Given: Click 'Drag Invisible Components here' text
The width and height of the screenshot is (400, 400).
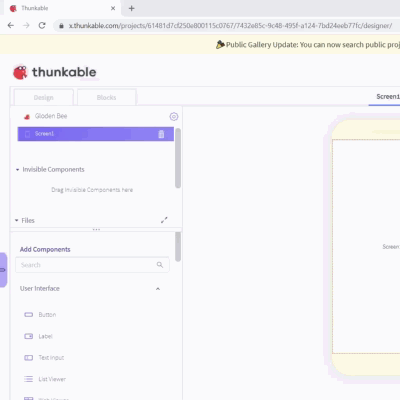Looking at the screenshot, I should (x=92, y=190).
